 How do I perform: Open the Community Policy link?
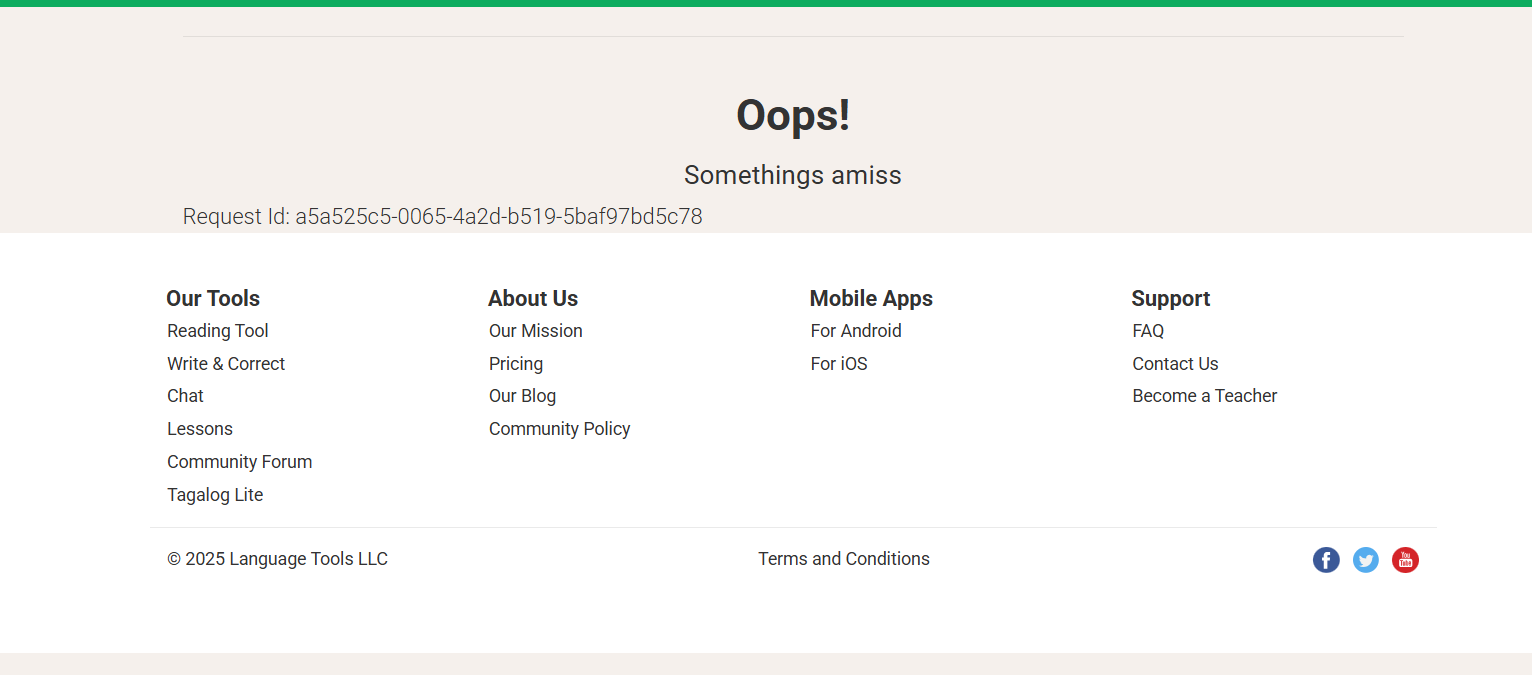560,429
